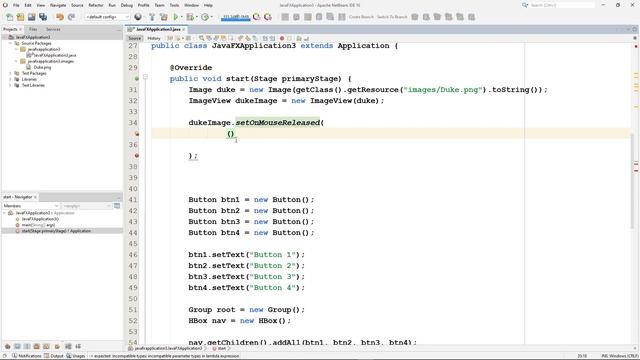Click the Debug Project icon
640x360 pixels.
[x=190, y=17]
